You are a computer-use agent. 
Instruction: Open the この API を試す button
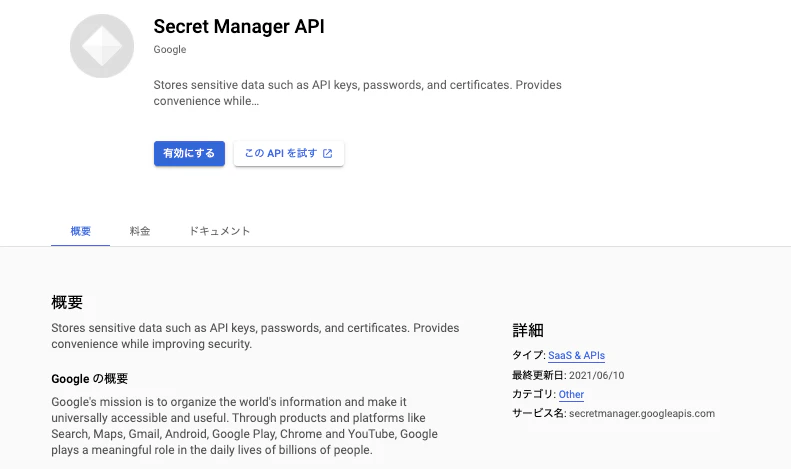point(289,153)
